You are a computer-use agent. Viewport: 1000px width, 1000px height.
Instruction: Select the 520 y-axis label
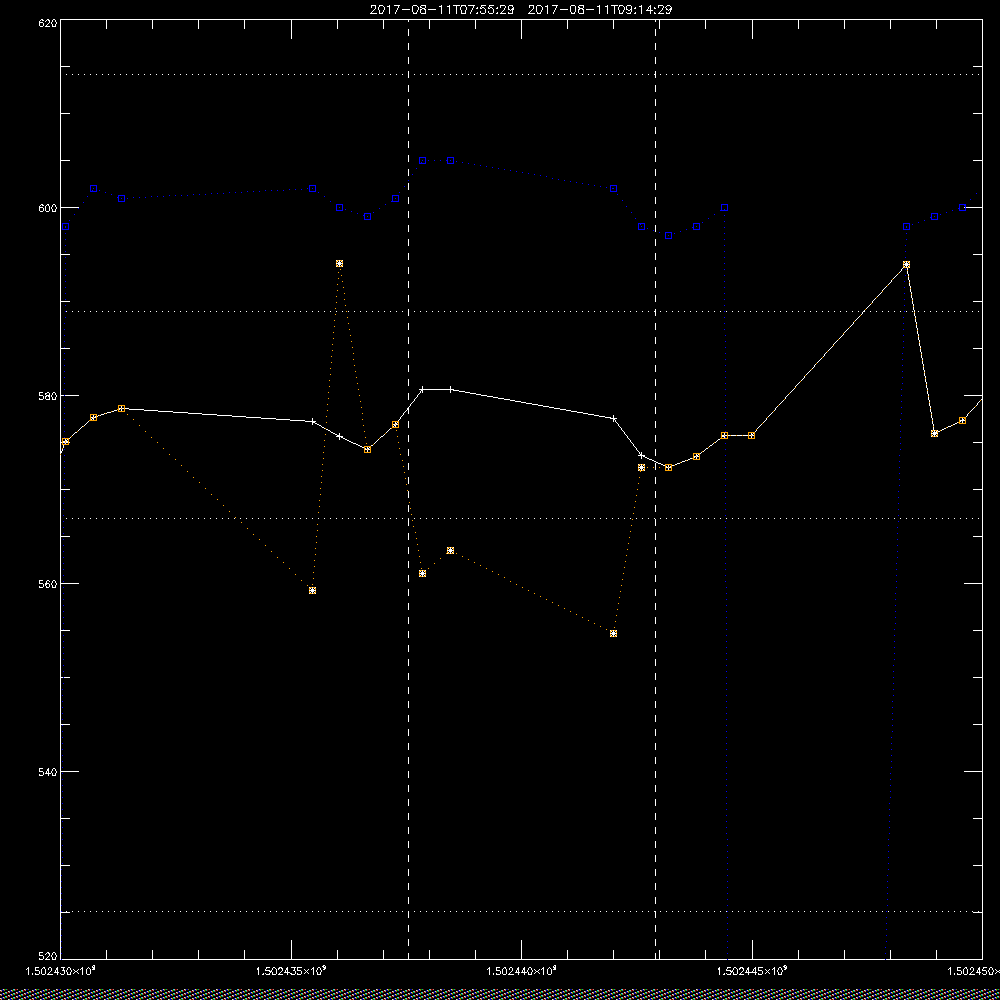(x=48, y=958)
